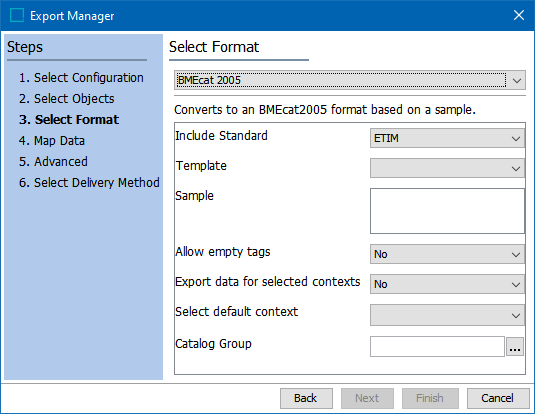Go to step 6 Select Delivery Method
Screen dimensions: 535x414
pyautogui.click(x=89, y=183)
